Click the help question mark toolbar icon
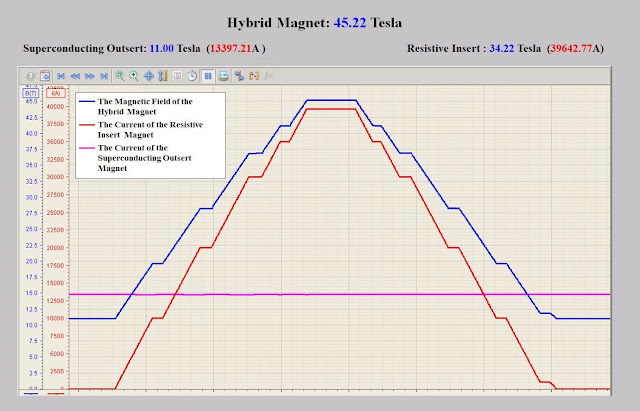This screenshot has width=640, height=411. pos(30,76)
